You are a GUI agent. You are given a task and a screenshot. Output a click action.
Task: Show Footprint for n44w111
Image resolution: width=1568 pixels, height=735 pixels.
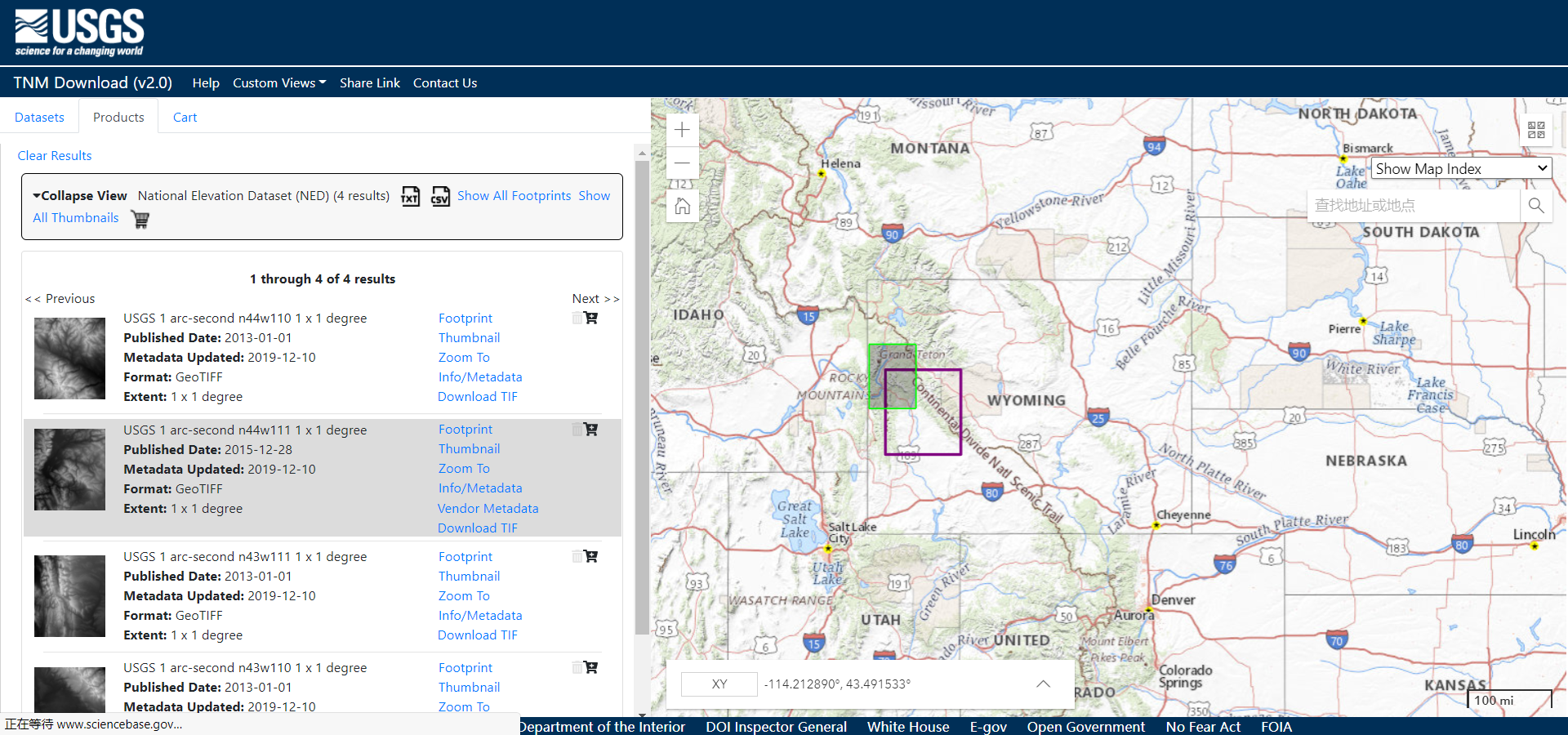point(465,429)
